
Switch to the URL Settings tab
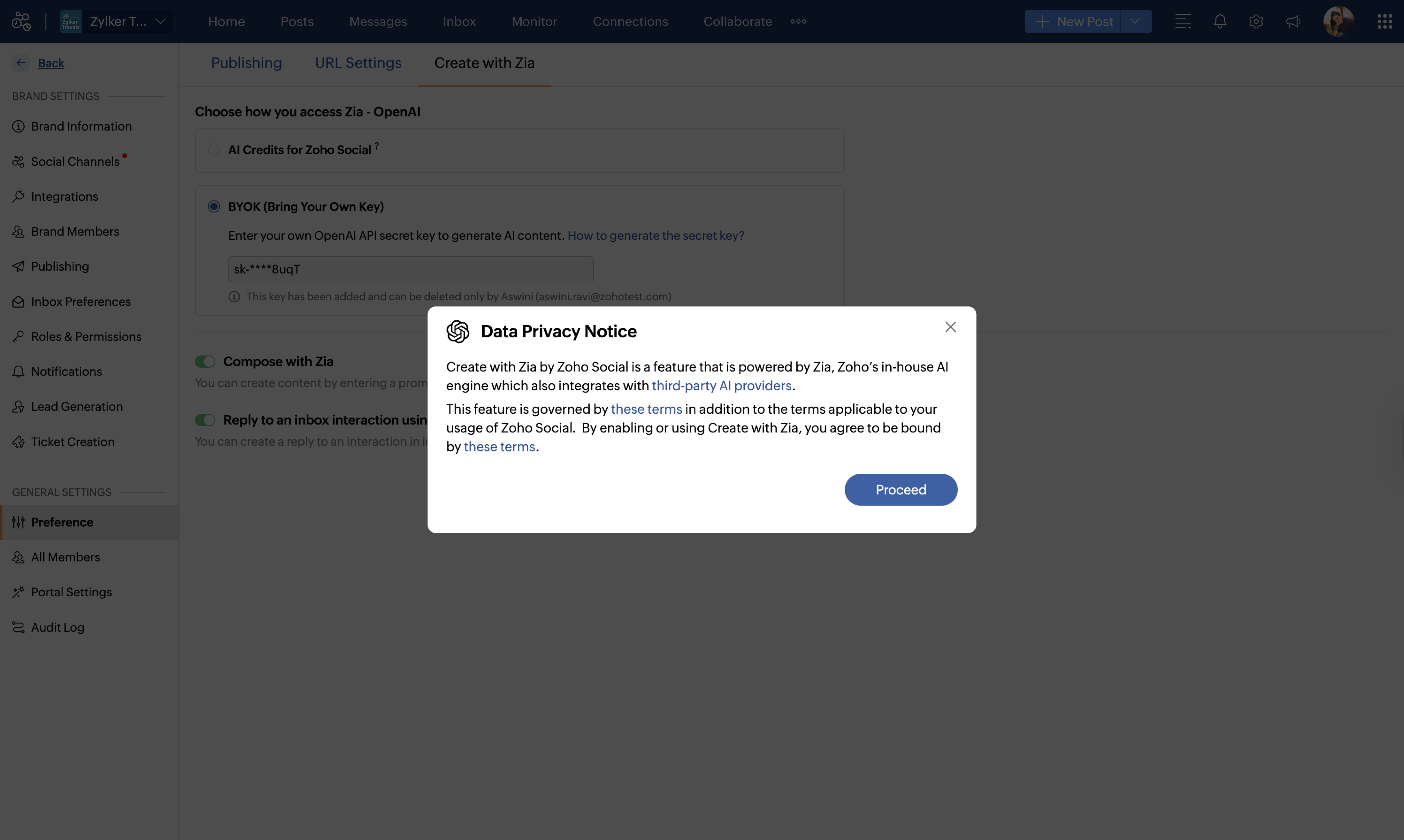point(358,63)
